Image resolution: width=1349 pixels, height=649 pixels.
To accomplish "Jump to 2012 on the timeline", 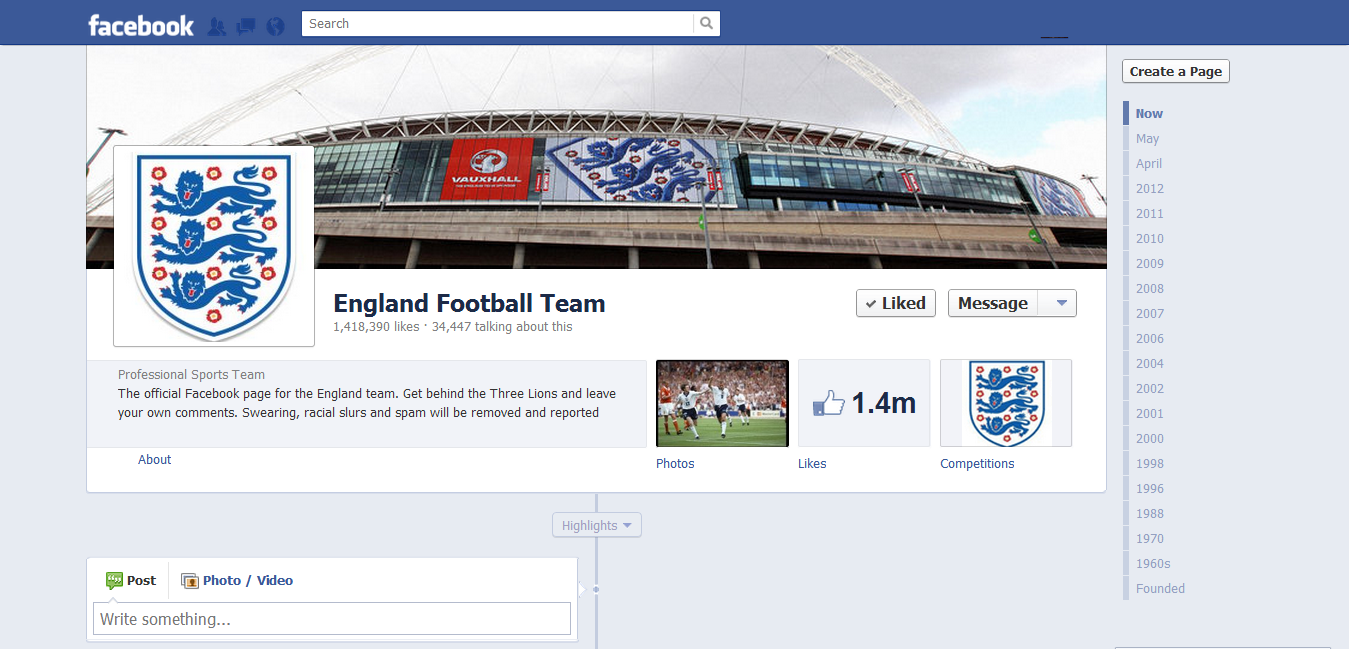I will click(1149, 189).
